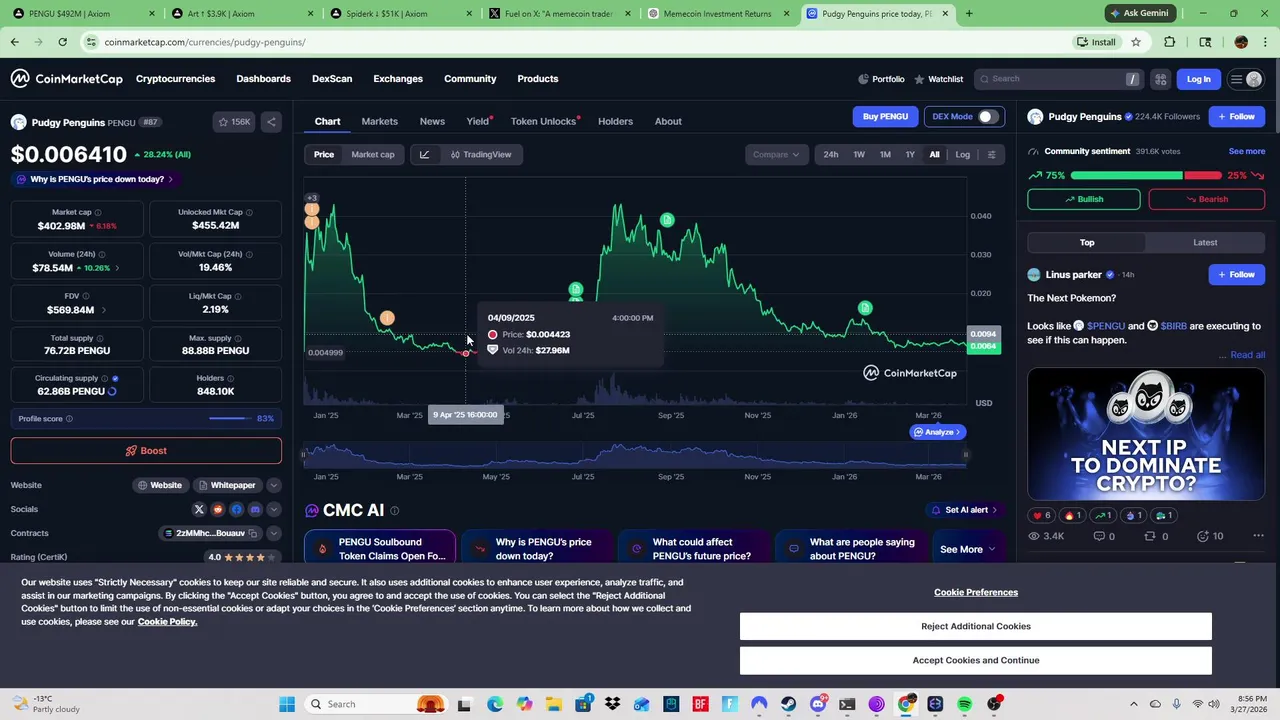This screenshot has width=1280, height=720.
Task: Click comment icon on Linus parker post
Action: click(1104, 536)
